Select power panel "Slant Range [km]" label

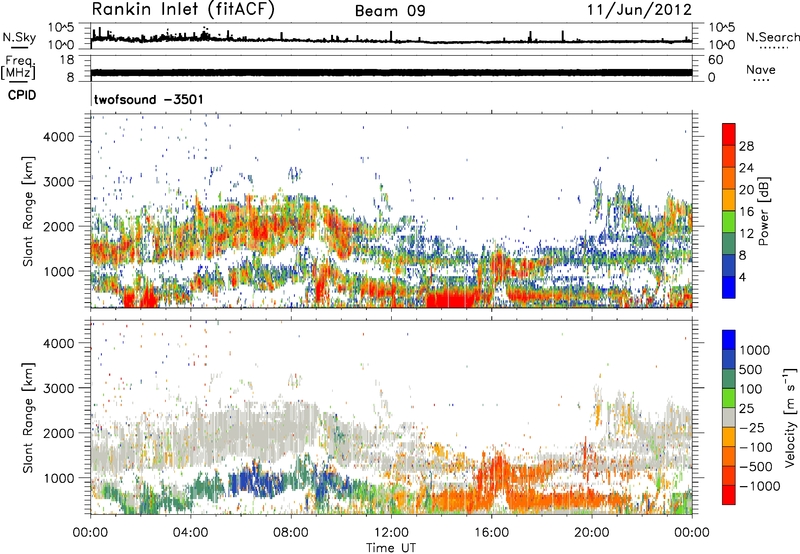28,211
